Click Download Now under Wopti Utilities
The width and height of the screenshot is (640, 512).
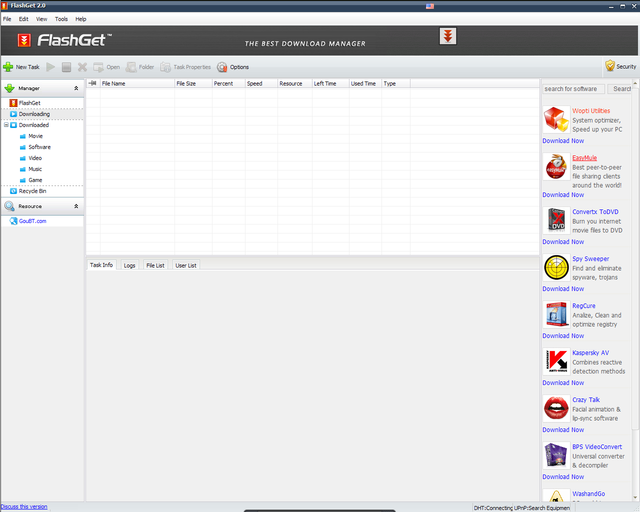click(x=563, y=140)
